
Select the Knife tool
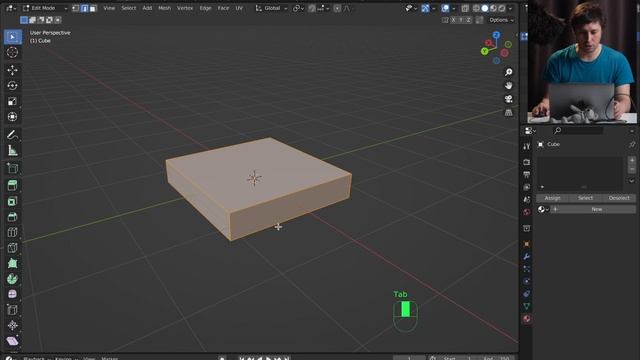pyautogui.click(x=13, y=248)
